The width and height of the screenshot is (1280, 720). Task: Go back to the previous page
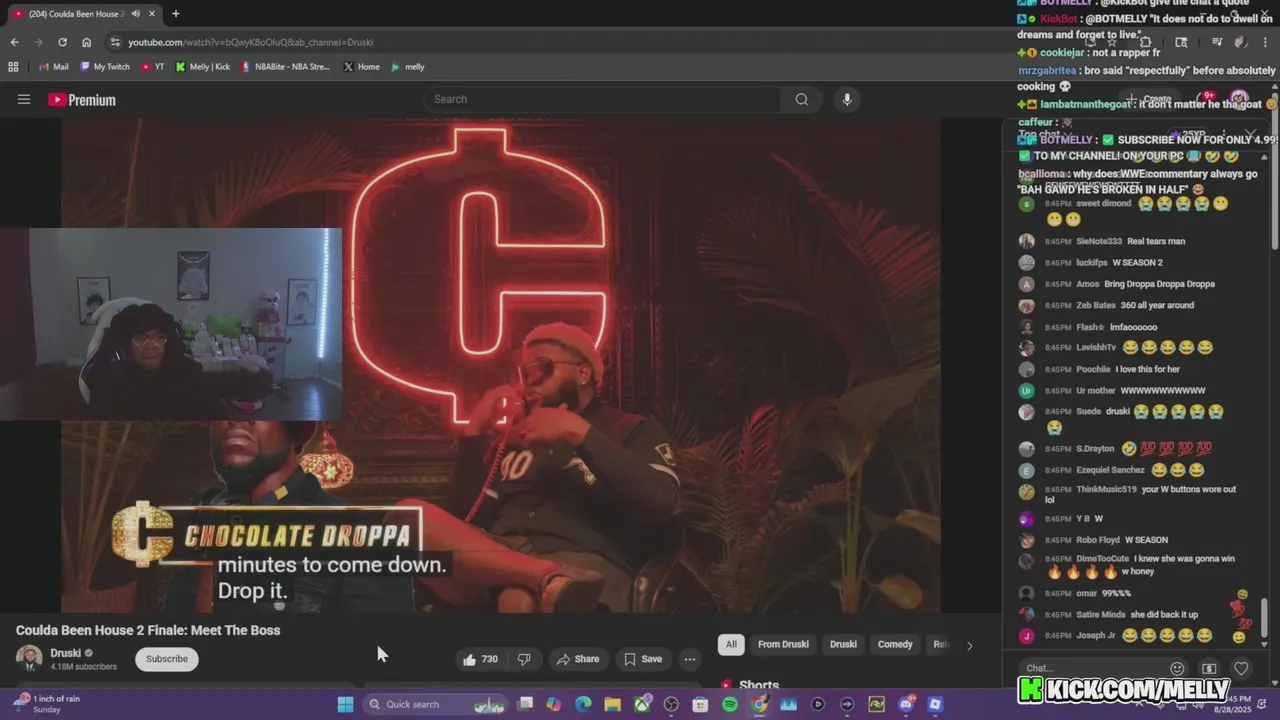point(14,42)
